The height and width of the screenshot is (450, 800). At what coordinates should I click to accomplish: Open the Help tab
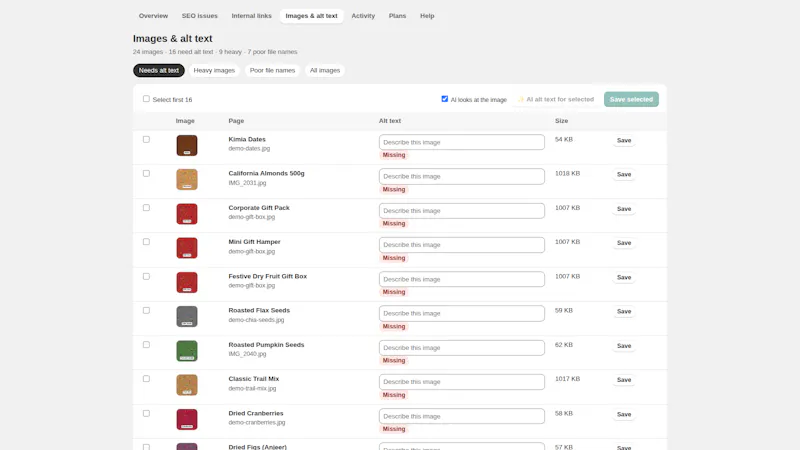[x=427, y=16]
